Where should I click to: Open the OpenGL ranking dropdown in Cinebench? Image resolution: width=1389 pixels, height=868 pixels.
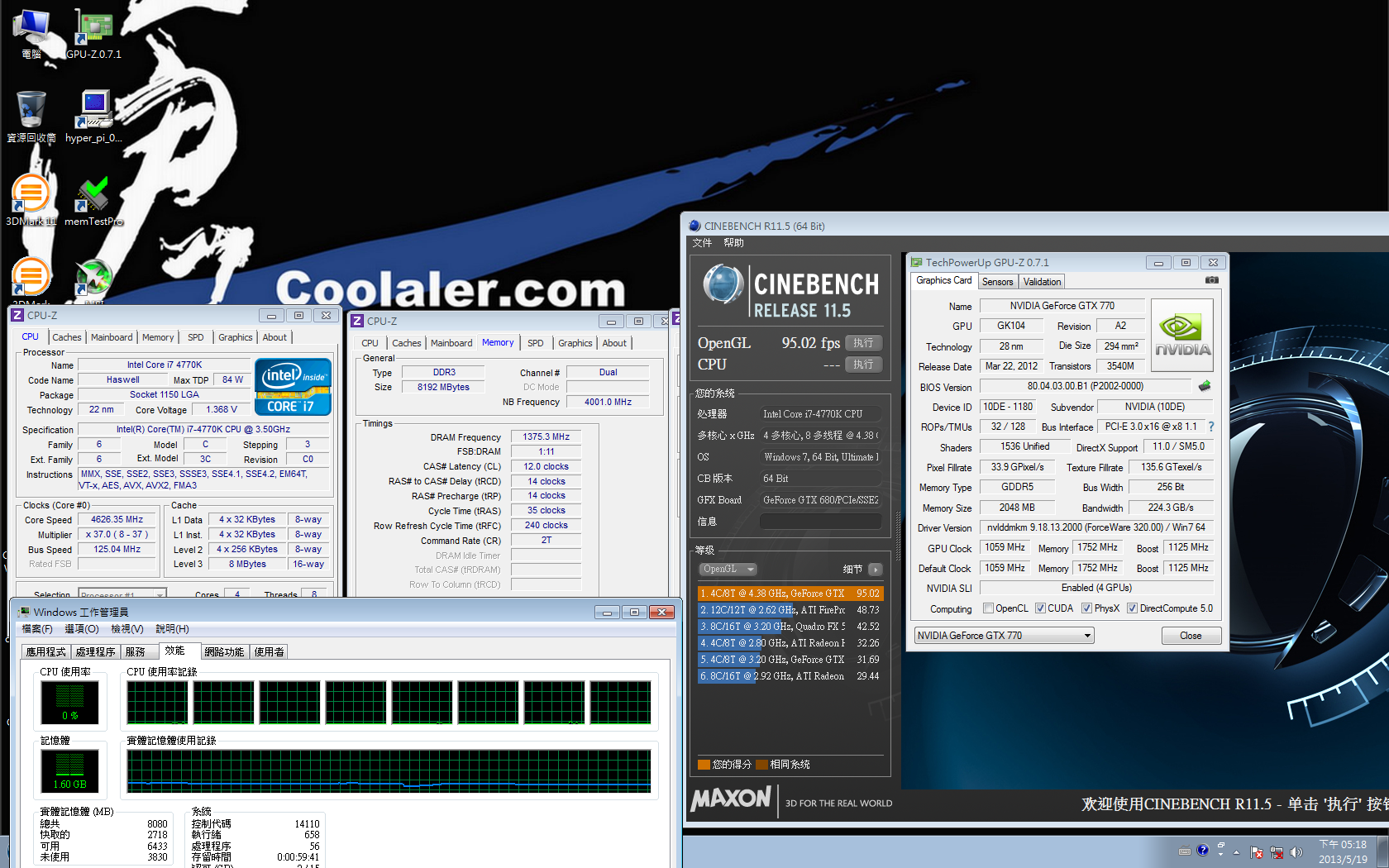[x=728, y=570]
